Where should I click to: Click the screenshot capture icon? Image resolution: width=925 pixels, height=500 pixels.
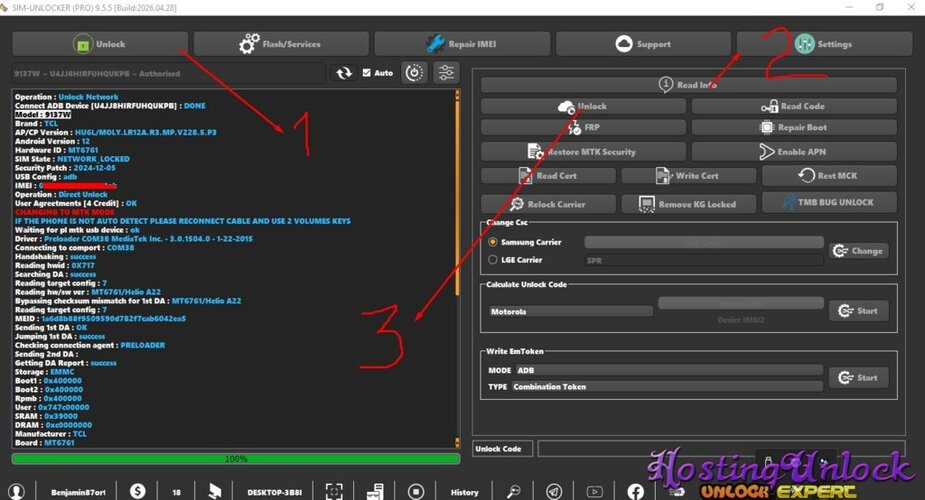tap(334, 491)
